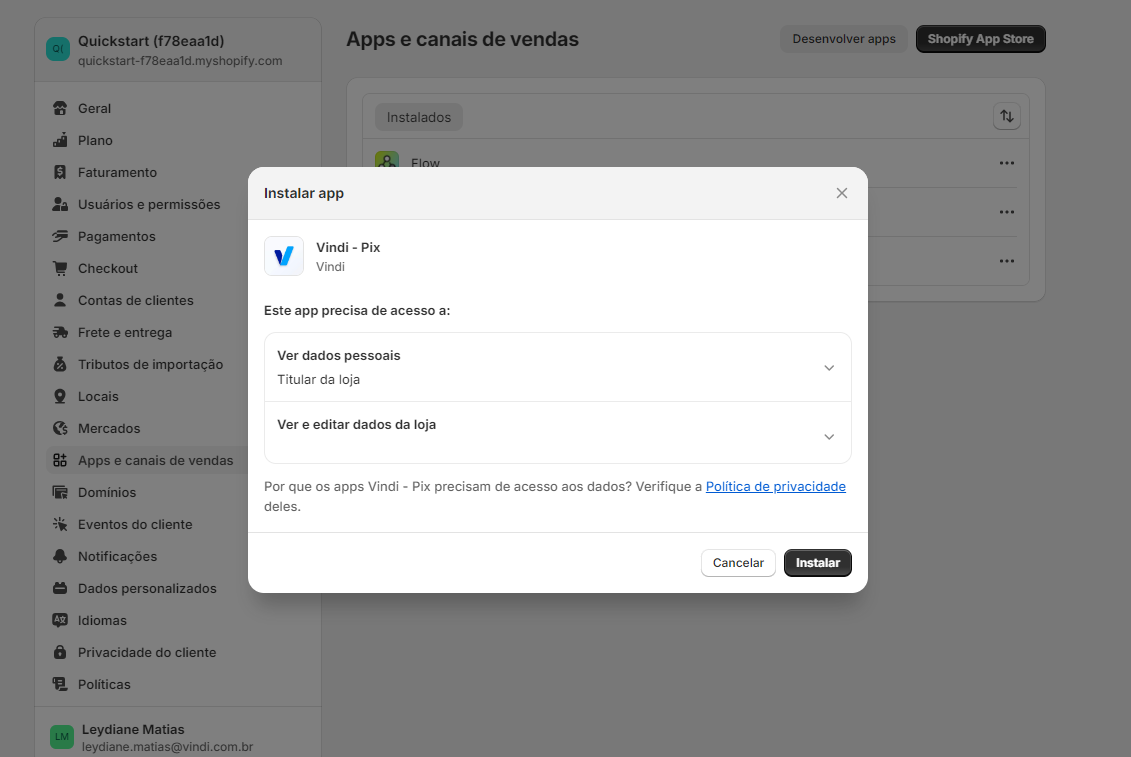The height and width of the screenshot is (757, 1131).
Task: Click the Locais pin icon
Action: tap(60, 396)
